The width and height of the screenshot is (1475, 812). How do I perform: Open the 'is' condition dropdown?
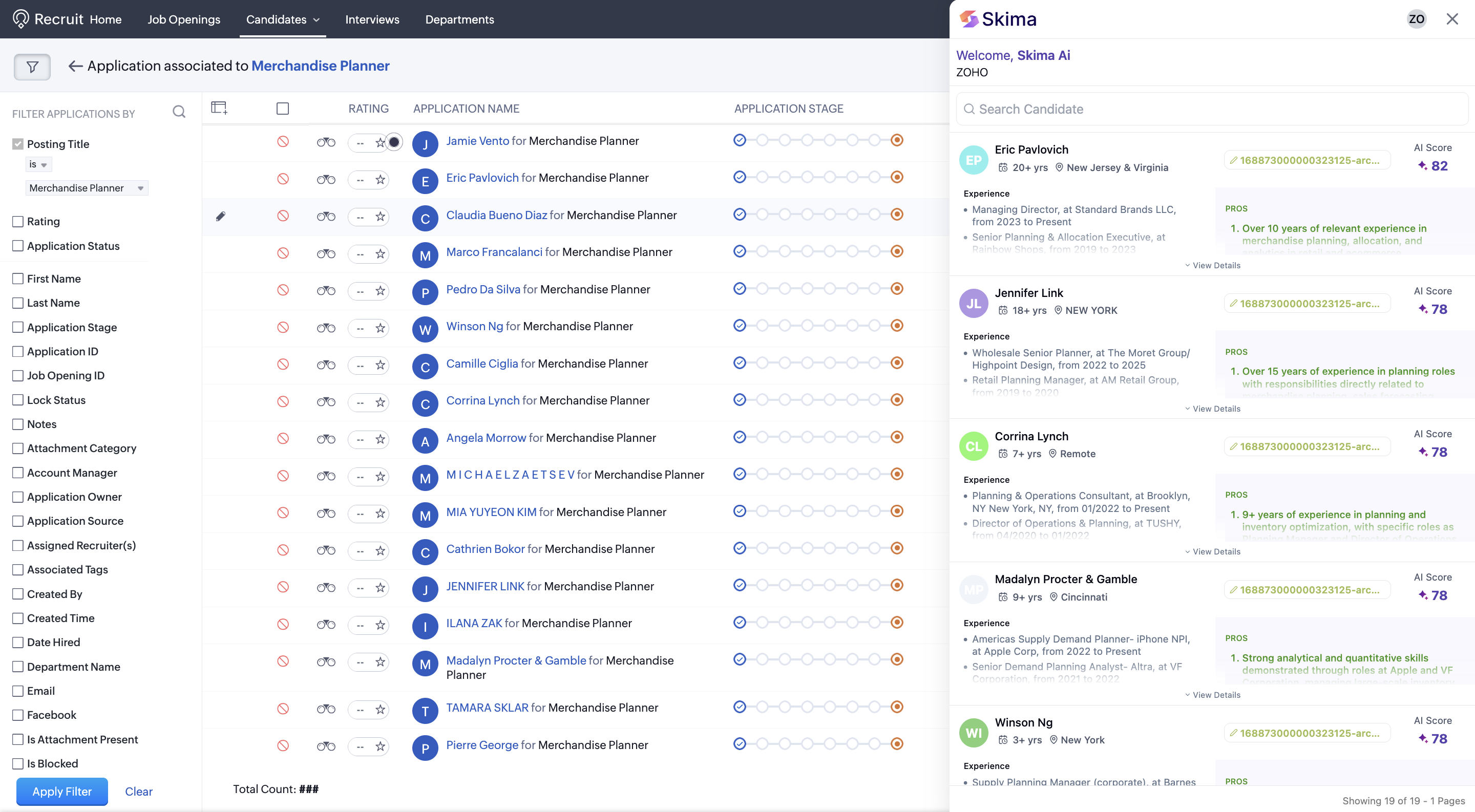(x=38, y=164)
